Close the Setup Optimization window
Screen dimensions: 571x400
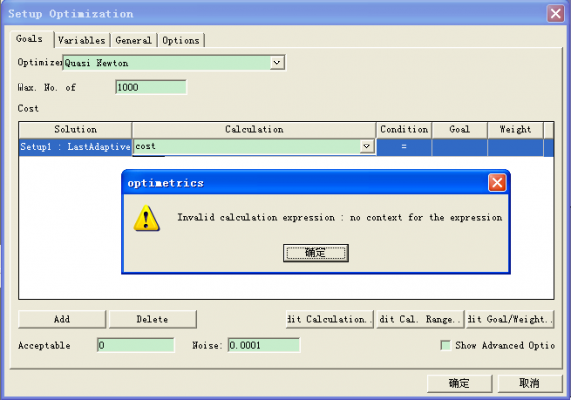555,14
